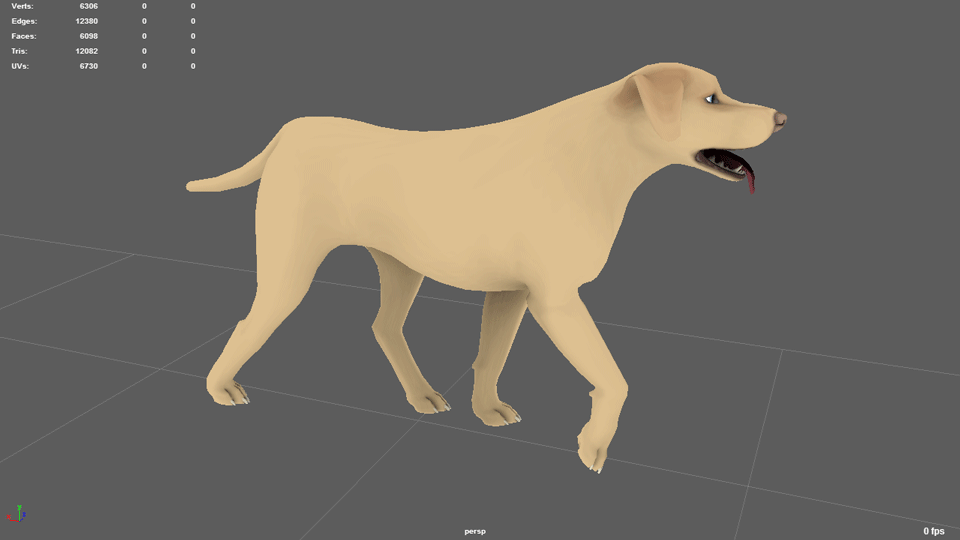
Task: Click the '0 fps' frame rate readout
Action: (x=934, y=531)
